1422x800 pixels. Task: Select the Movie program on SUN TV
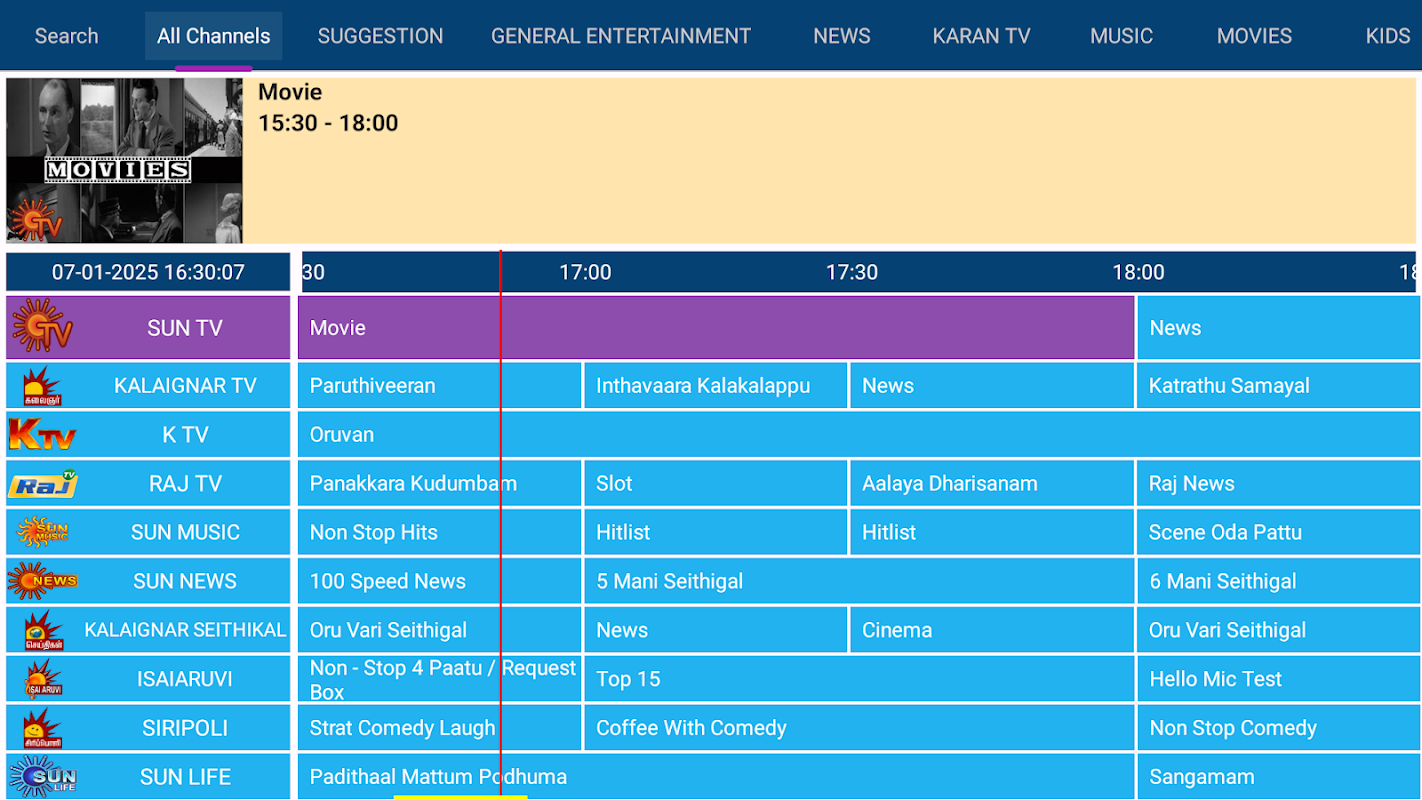pyautogui.click(x=716, y=327)
